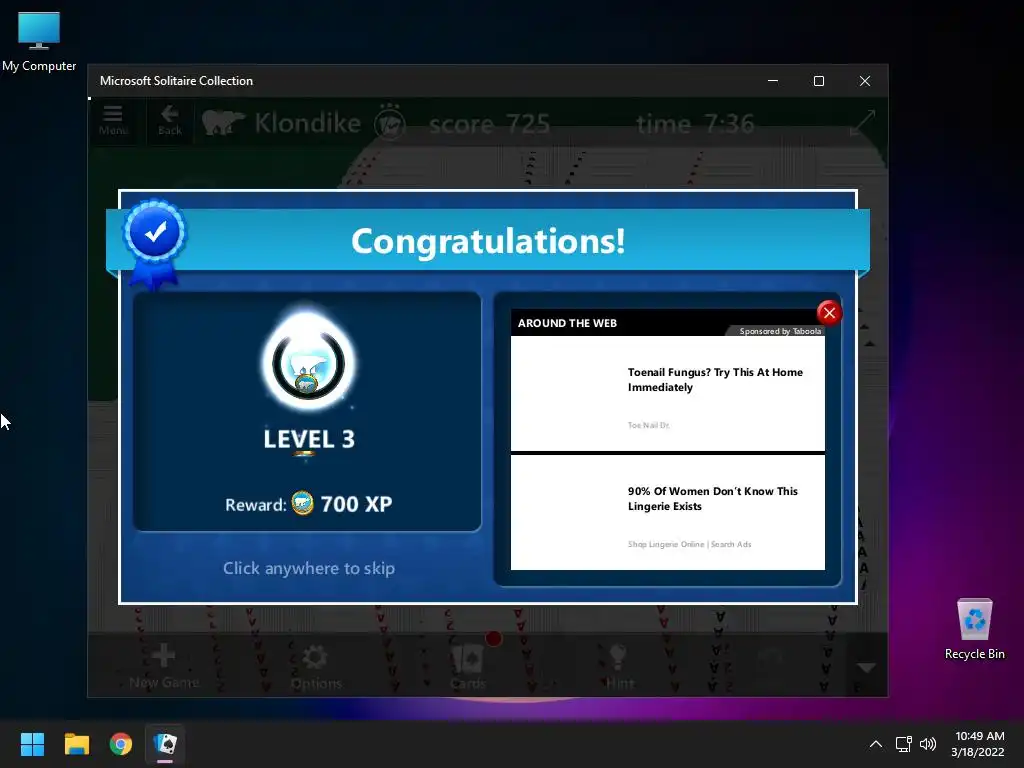Click the Solitaire Collection taskbar icon
Image resolution: width=1024 pixels, height=768 pixels.
[x=165, y=744]
